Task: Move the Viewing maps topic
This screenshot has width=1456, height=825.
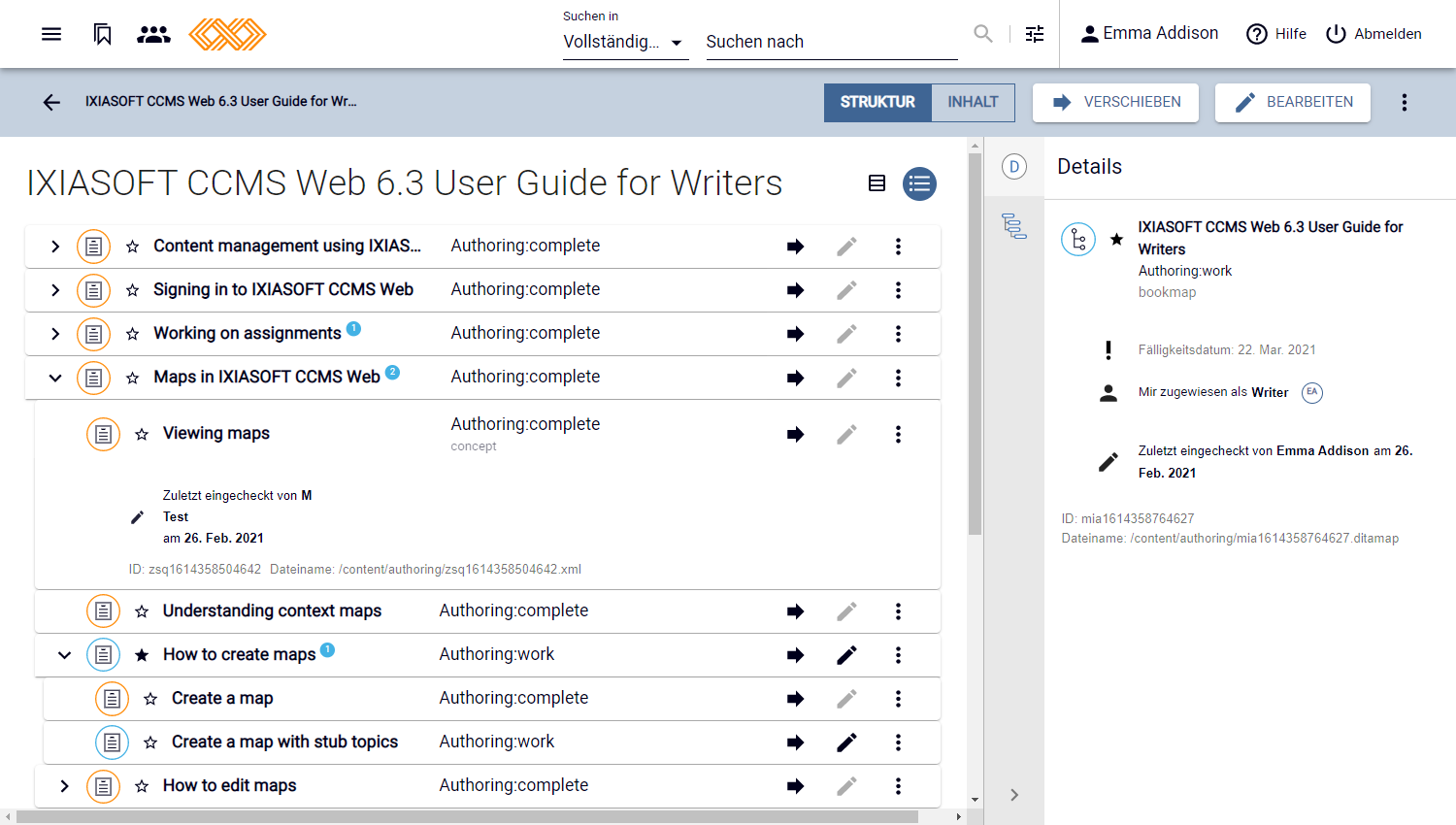Action: 796,434
